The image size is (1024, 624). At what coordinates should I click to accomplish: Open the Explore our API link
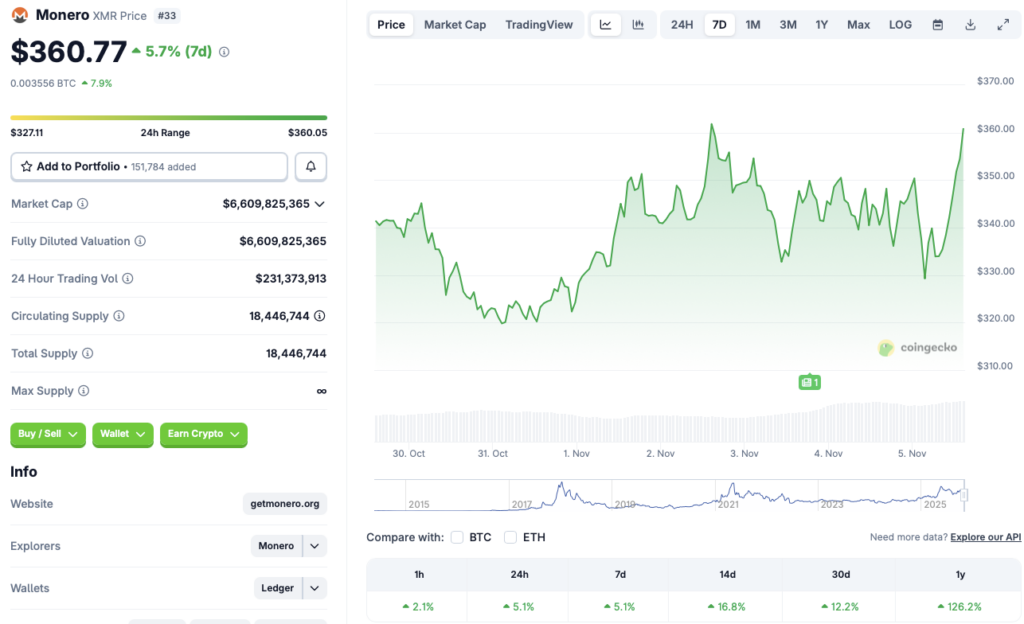click(x=985, y=537)
